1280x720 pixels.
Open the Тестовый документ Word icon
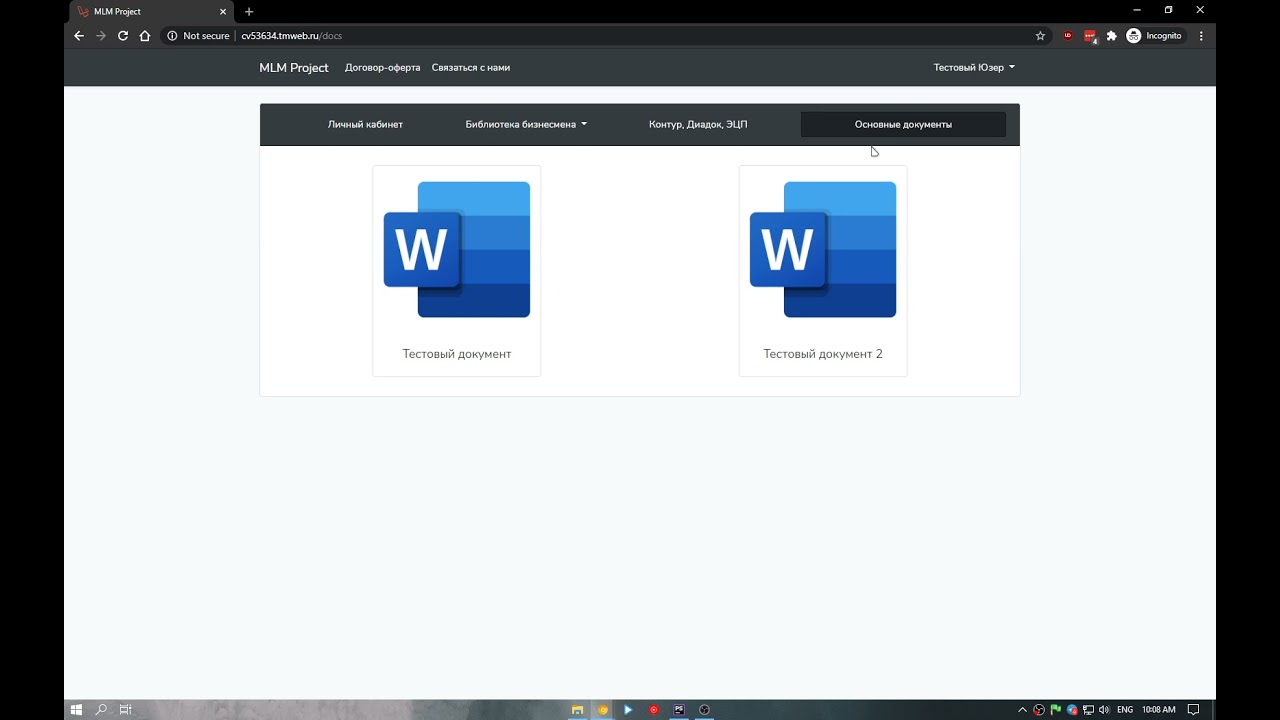(457, 250)
